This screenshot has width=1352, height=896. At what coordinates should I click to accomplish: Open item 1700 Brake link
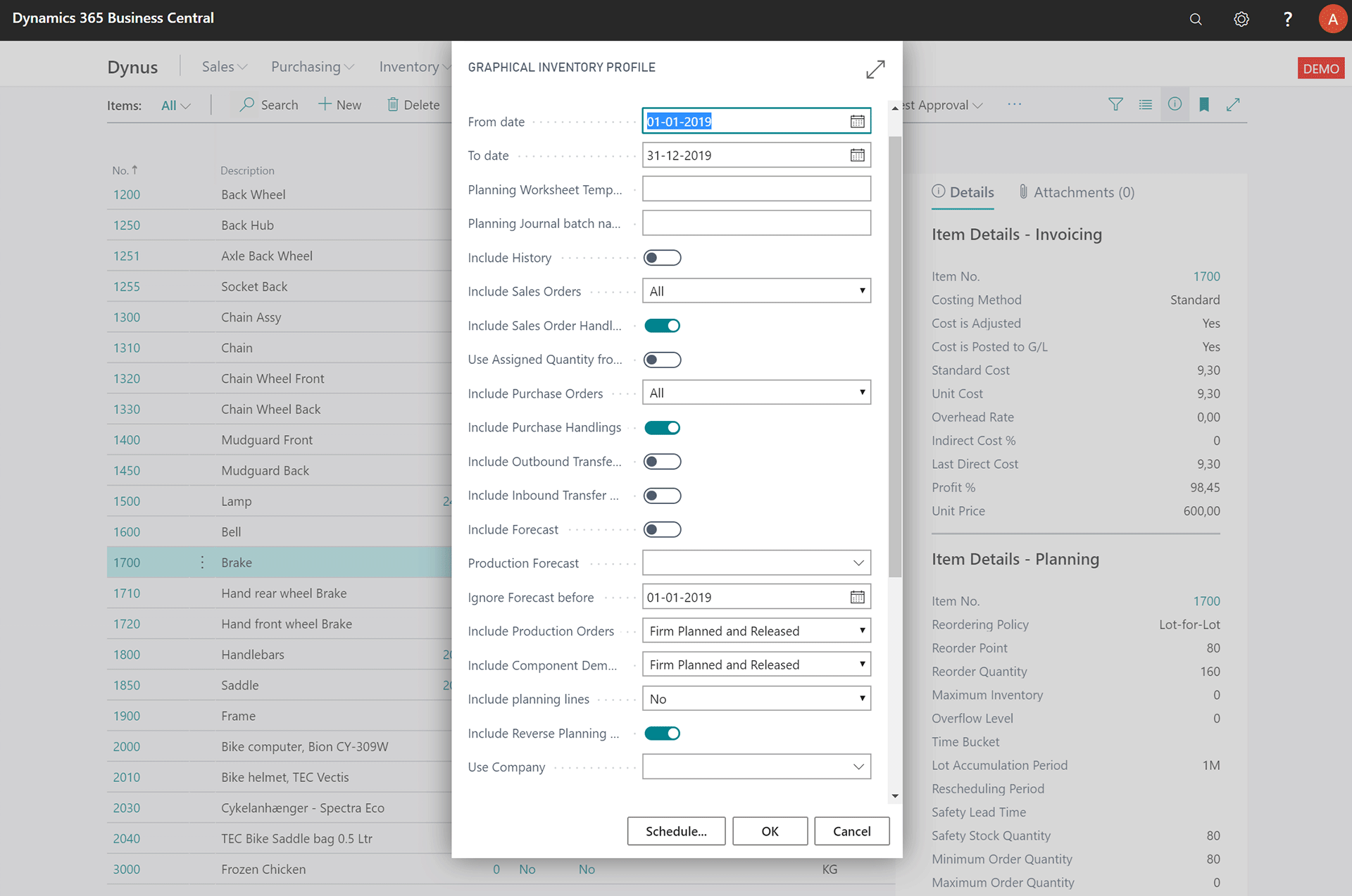[x=126, y=562]
